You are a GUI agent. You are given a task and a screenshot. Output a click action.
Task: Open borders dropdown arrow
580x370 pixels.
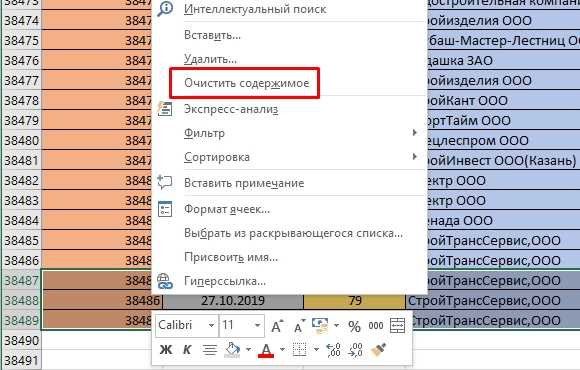[316, 350]
